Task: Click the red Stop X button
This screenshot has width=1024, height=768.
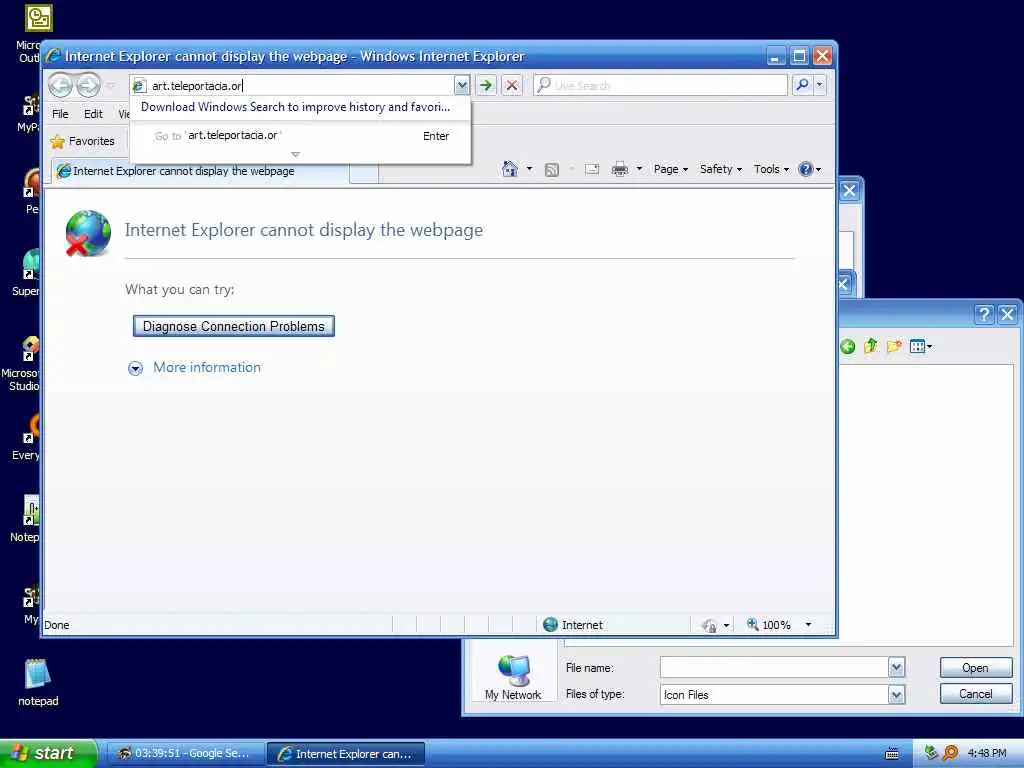Action: coord(512,85)
